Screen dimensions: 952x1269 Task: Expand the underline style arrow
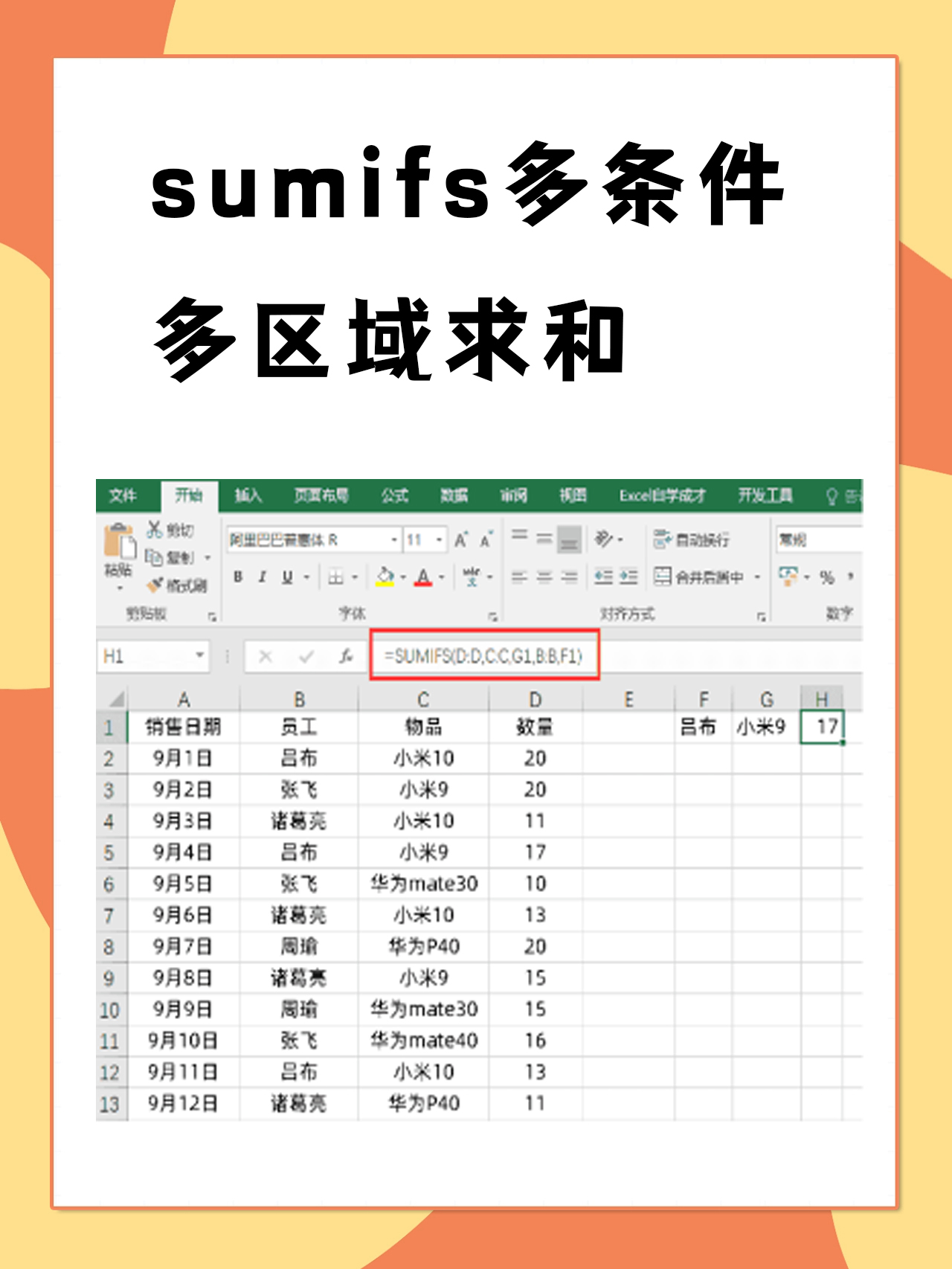pyautogui.click(x=306, y=577)
